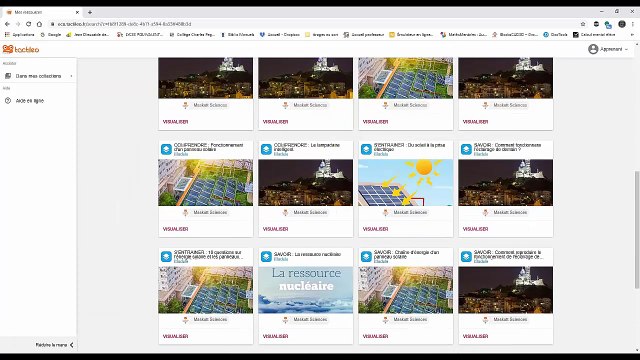The width and height of the screenshot is (640, 360).
Task: Click Etudiant link under La ressource nucléaire title
Action: [281, 259]
